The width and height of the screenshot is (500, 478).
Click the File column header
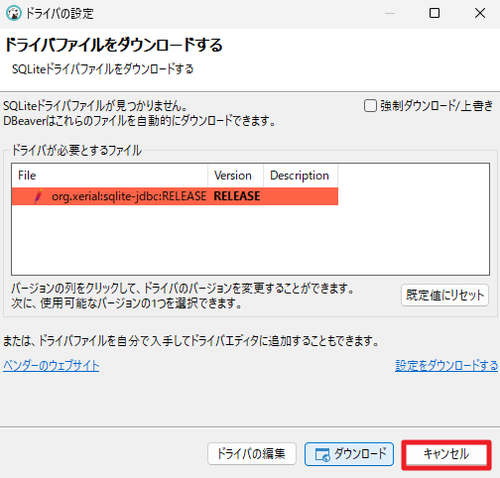[x=110, y=175]
